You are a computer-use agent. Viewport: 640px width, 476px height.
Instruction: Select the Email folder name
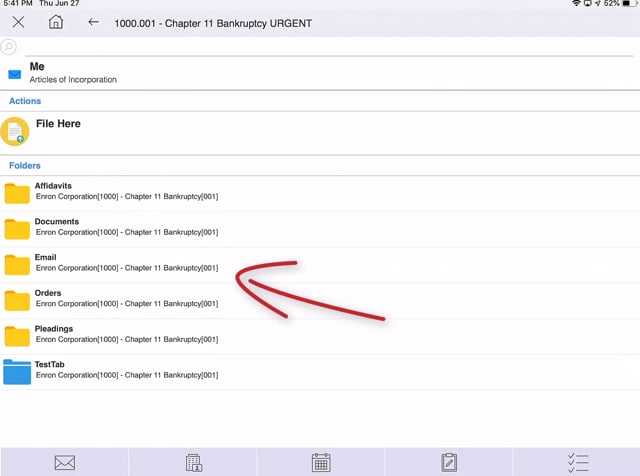(x=45, y=257)
